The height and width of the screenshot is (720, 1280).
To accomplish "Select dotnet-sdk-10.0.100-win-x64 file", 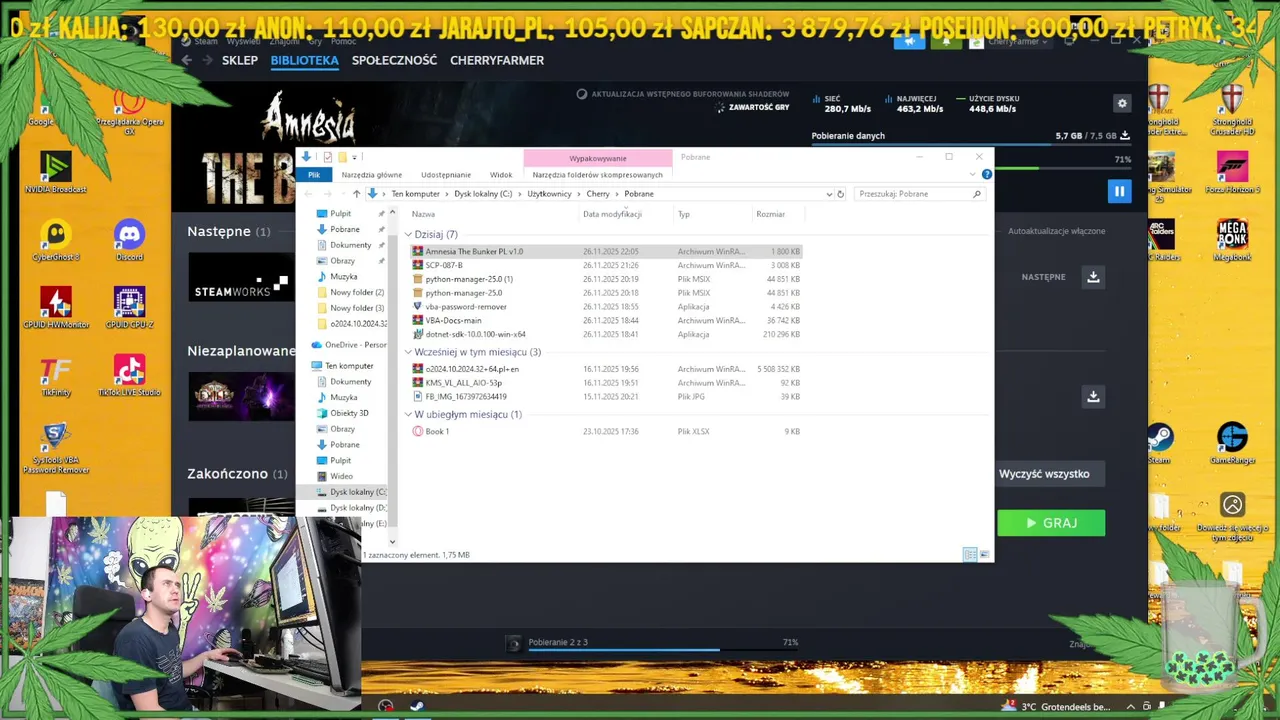I will point(606,335).
